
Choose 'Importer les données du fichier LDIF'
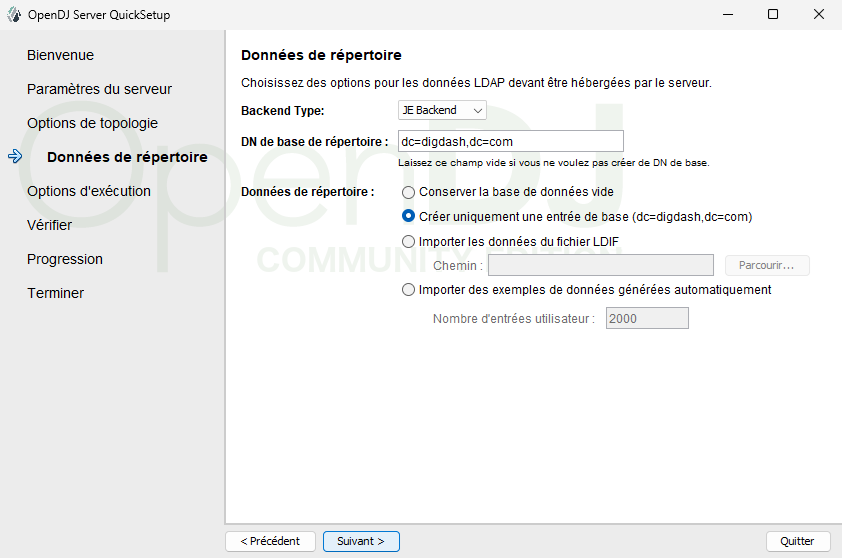pyautogui.click(x=408, y=241)
